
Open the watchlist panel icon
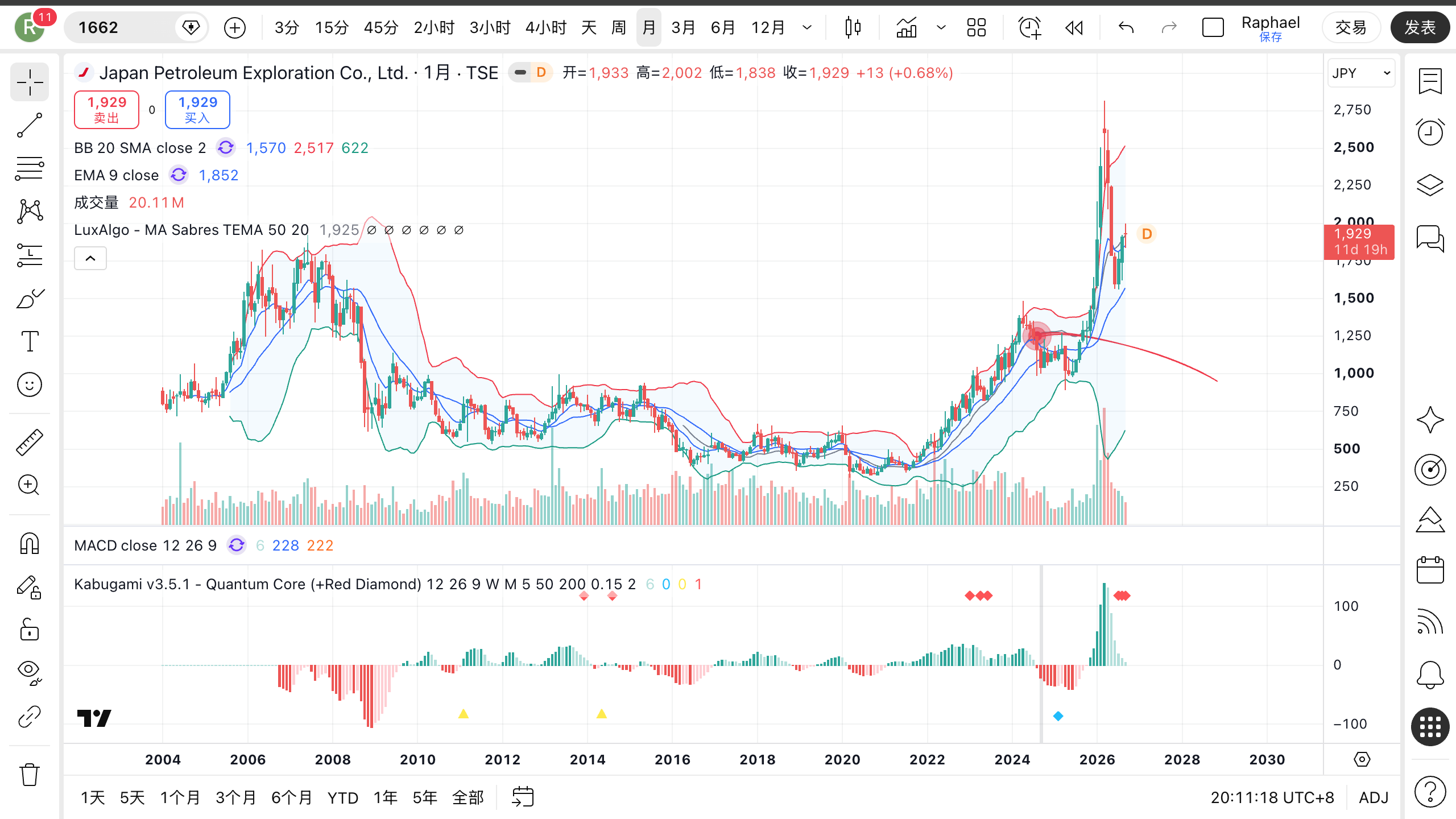[x=1430, y=81]
